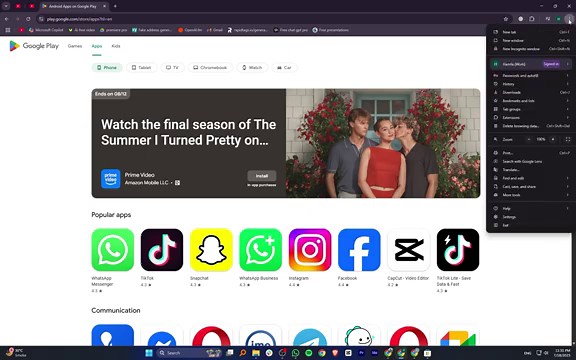Select the Car device filter chip

click(x=284, y=68)
